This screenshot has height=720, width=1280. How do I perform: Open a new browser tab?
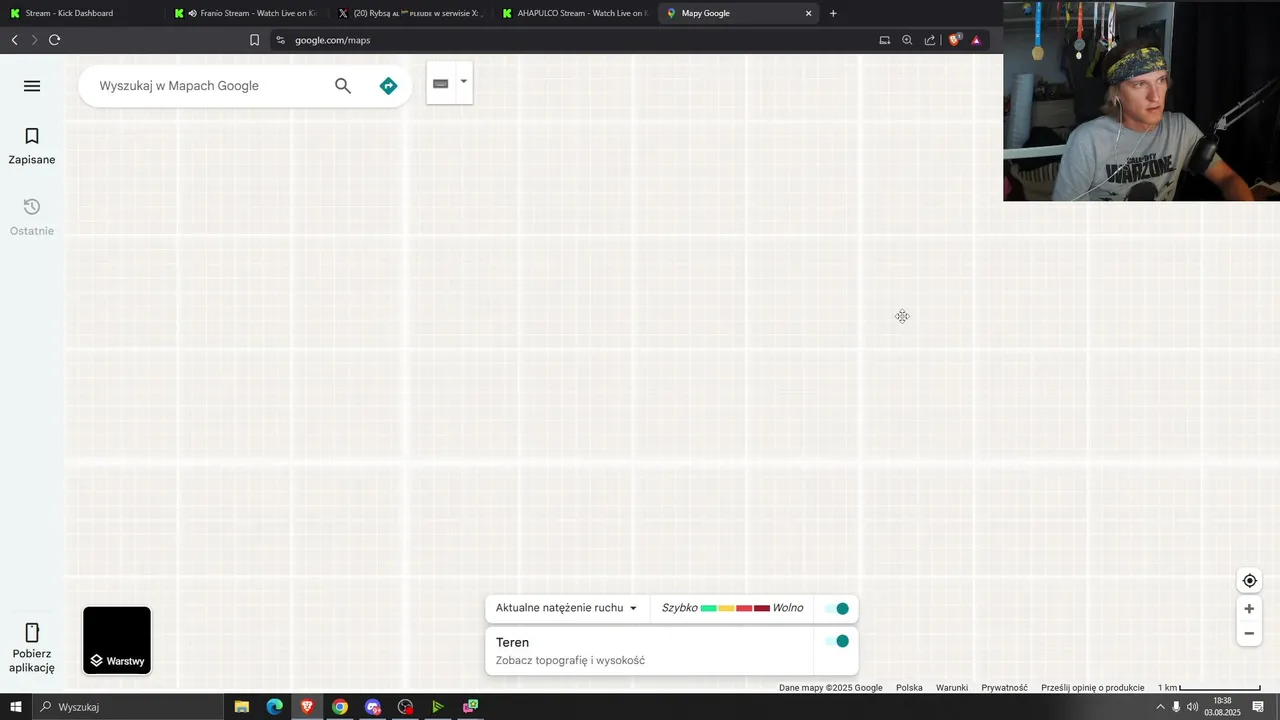click(x=833, y=13)
